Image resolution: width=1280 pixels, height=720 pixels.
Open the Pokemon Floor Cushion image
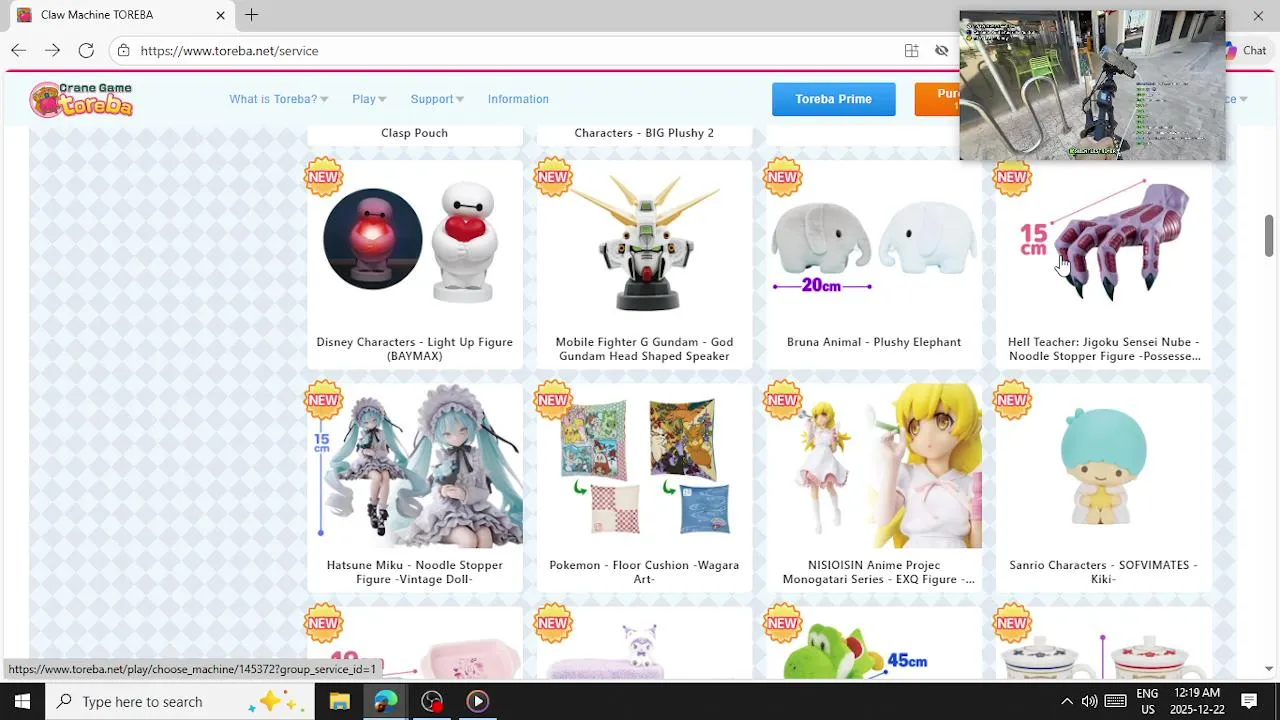pyautogui.click(x=644, y=466)
